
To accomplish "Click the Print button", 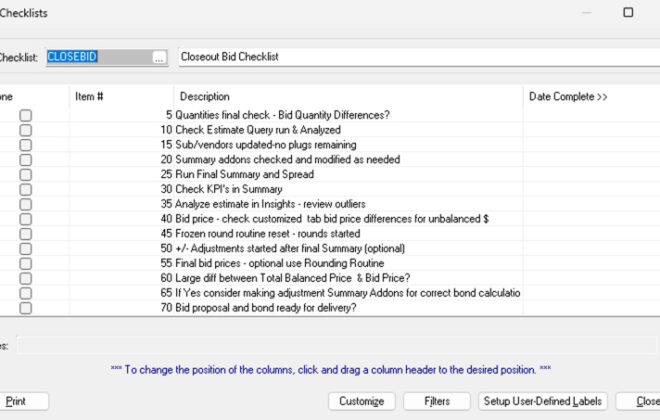I will 17,401.
